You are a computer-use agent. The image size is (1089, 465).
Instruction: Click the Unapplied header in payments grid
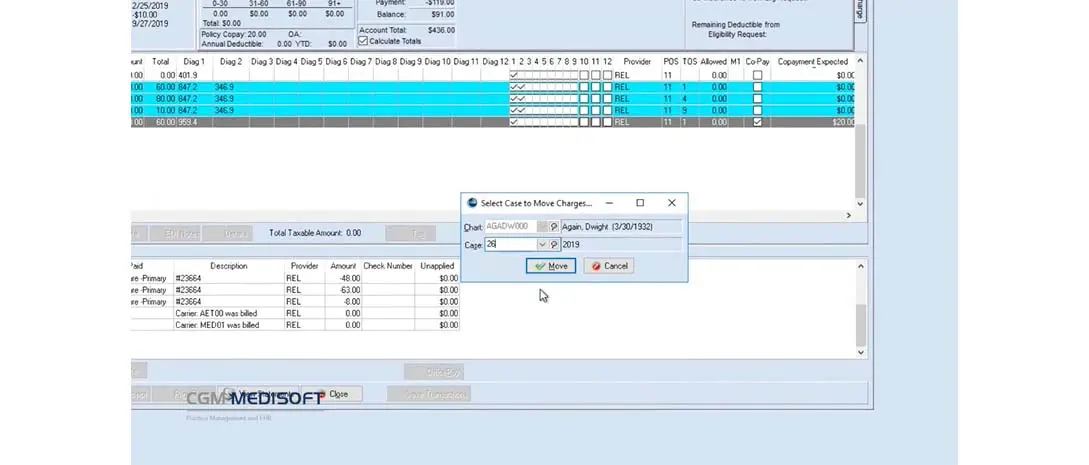tap(437, 266)
